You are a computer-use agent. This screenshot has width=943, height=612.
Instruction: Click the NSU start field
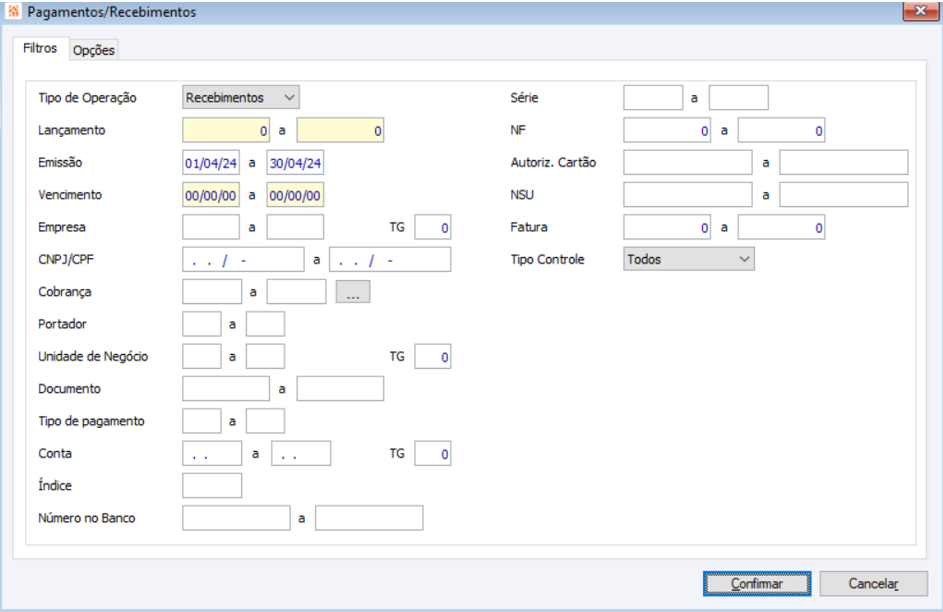pos(688,195)
